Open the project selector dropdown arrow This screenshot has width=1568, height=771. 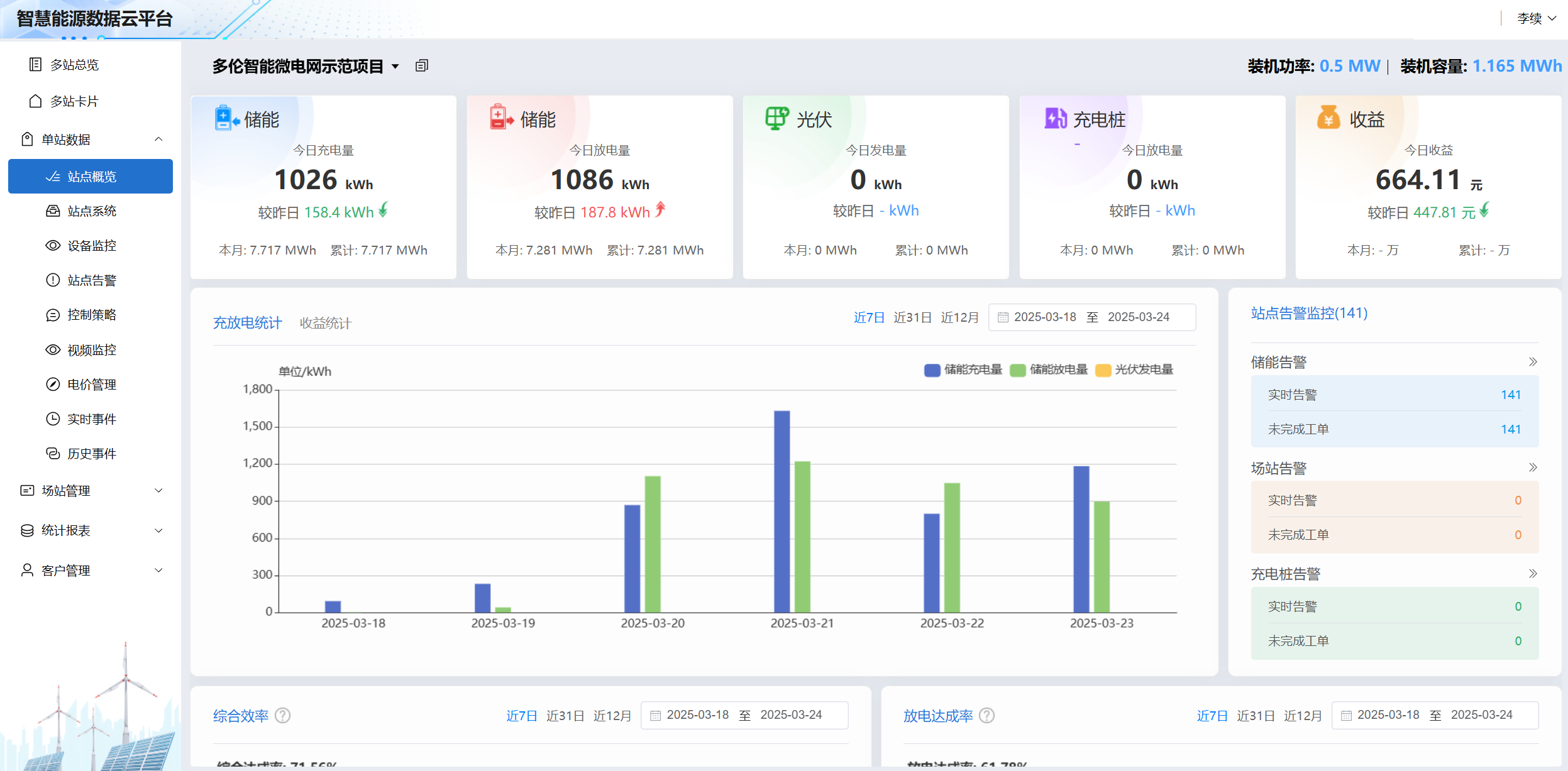(x=395, y=67)
